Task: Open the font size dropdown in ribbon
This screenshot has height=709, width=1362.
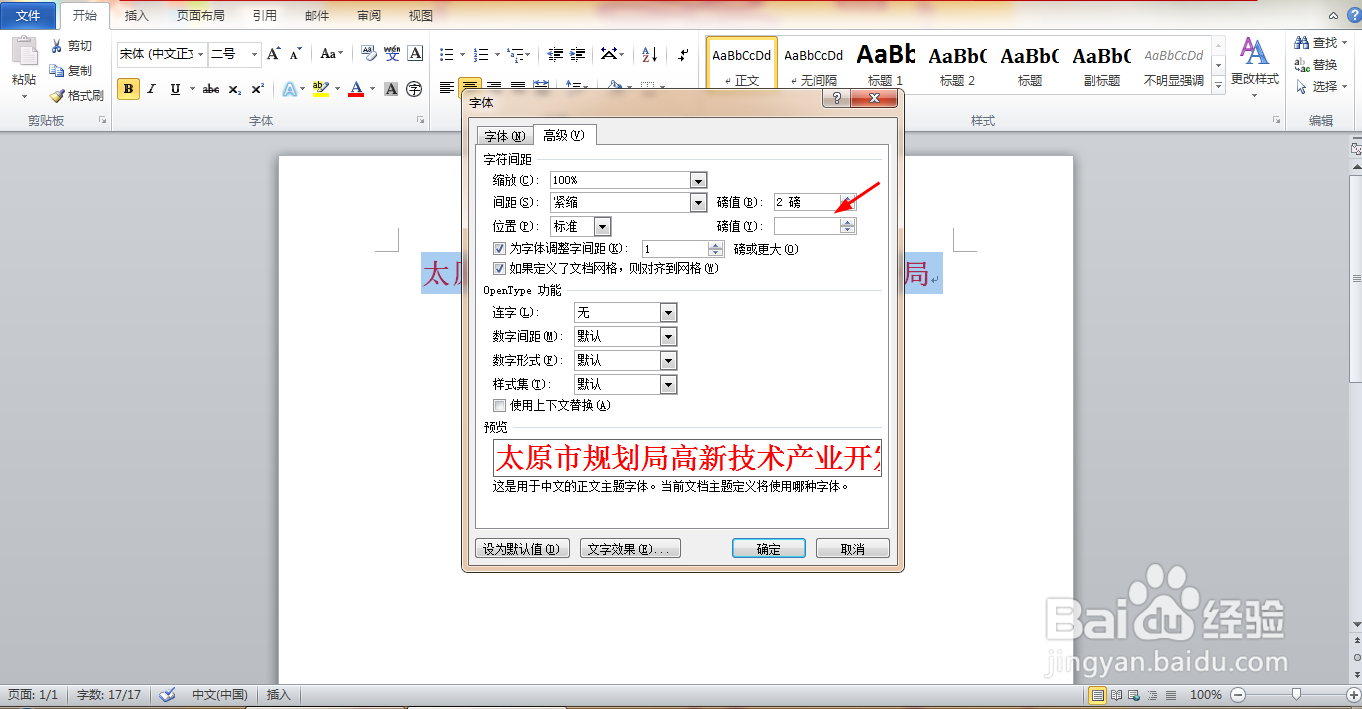Action: click(255, 54)
